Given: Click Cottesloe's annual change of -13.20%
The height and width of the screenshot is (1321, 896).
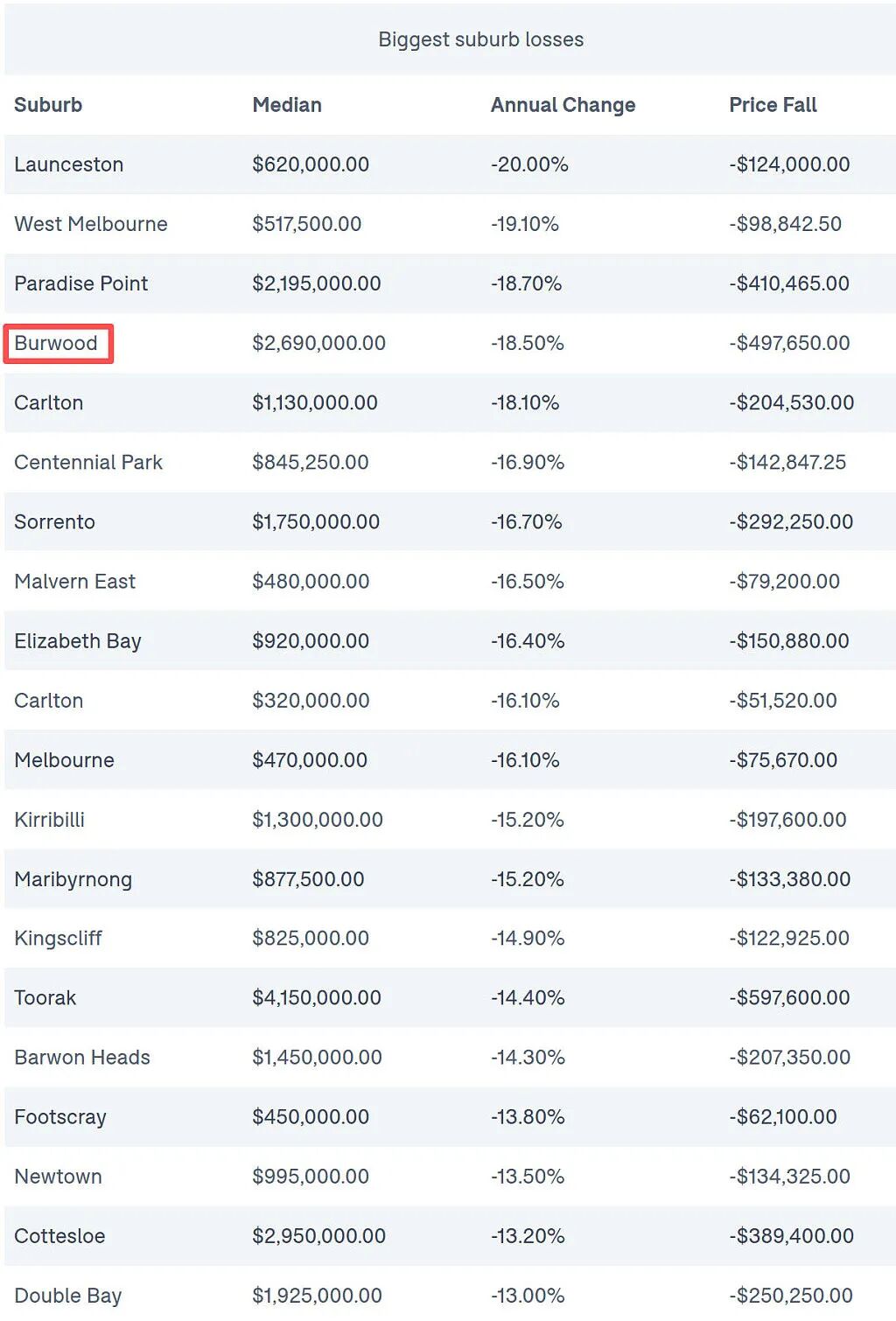Looking at the screenshot, I should point(528,1235).
